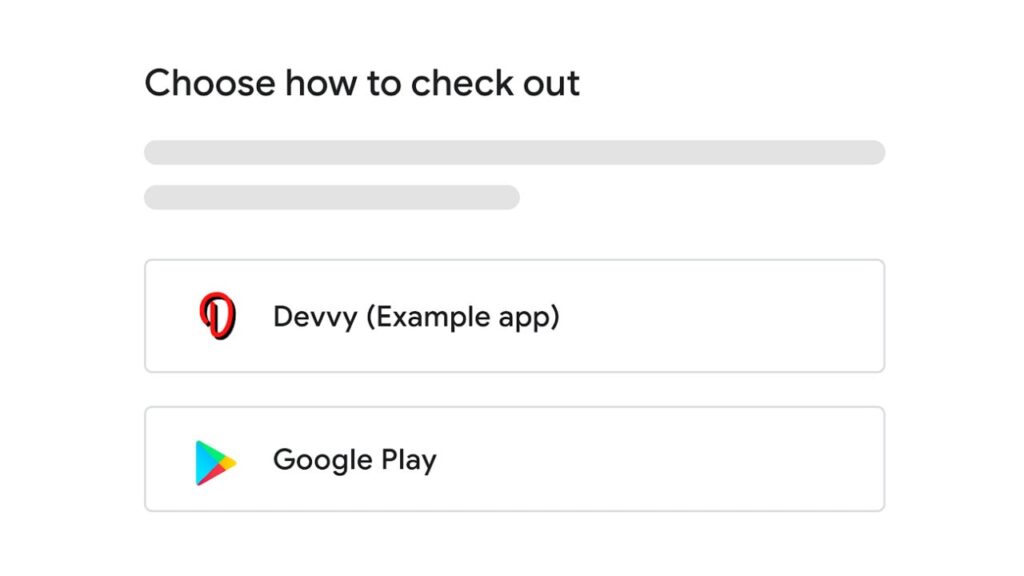The image size is (1024, 576).
Task: Click the "Devvy (Example app)" label text
Action: [416, 317]
